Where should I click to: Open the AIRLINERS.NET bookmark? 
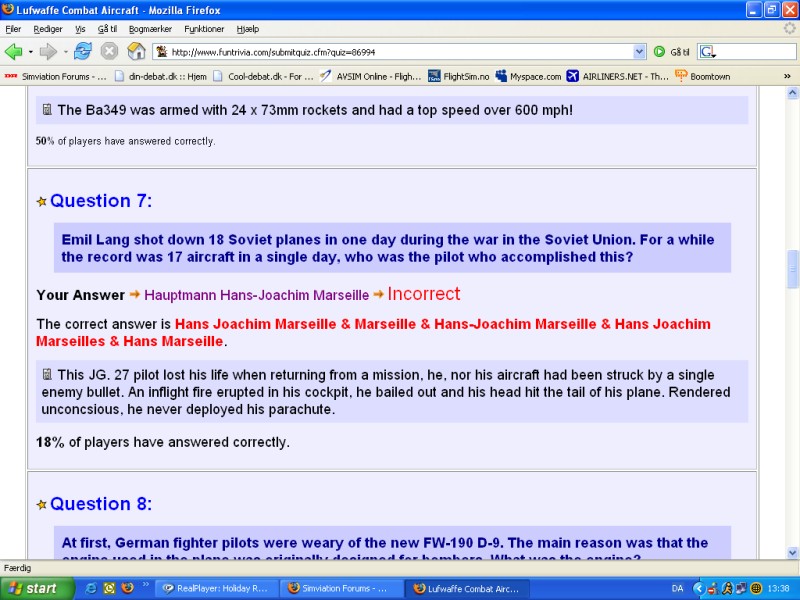pyautogui.click(x=618, y=77)
